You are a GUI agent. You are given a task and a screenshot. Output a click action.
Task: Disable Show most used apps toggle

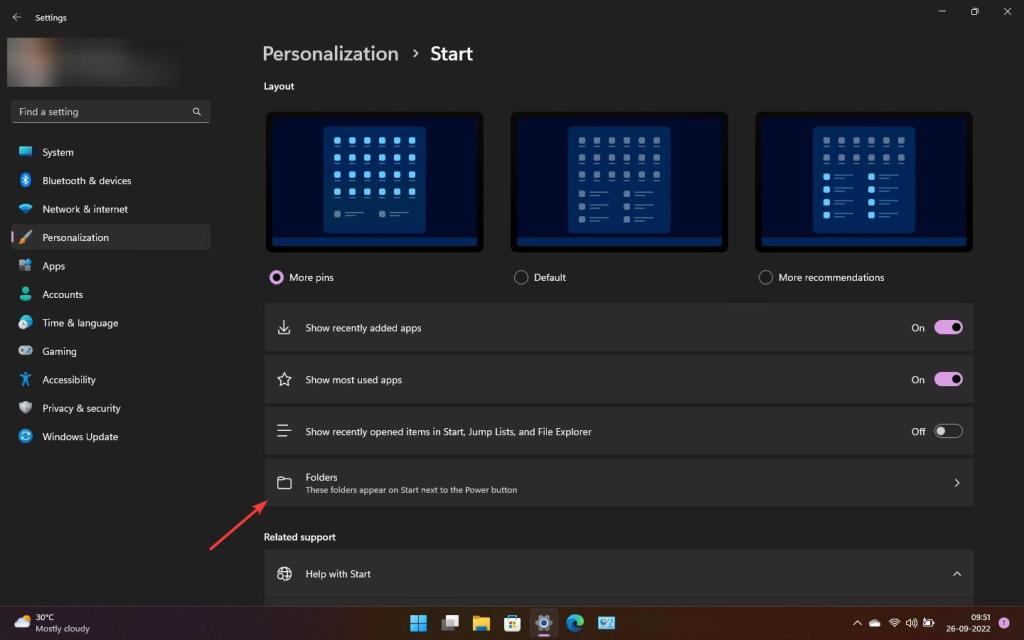point(947,380)
